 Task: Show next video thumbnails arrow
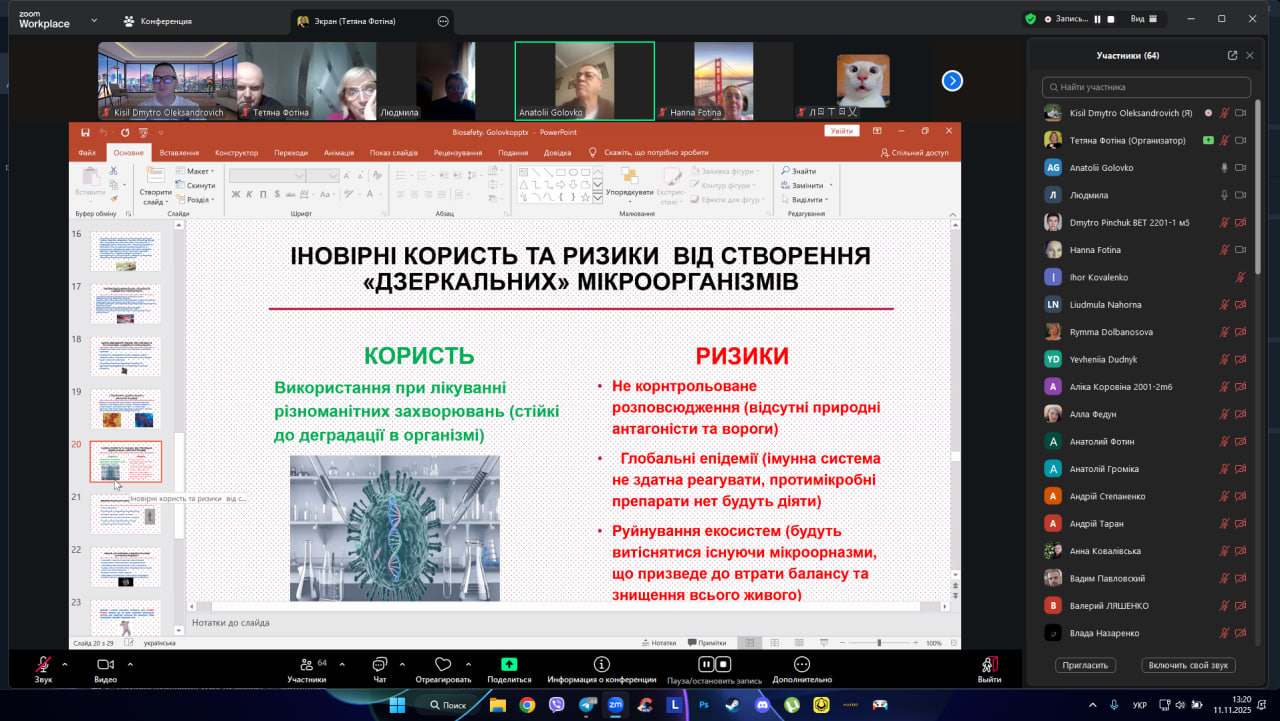coord(952,81)
